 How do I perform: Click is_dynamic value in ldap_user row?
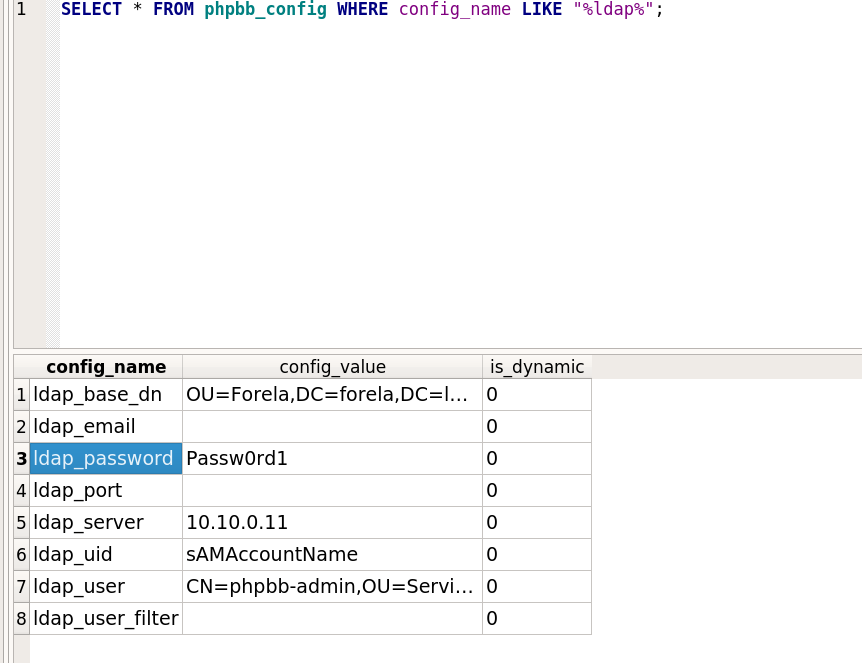pyautogui.click(x=537, y=586)
